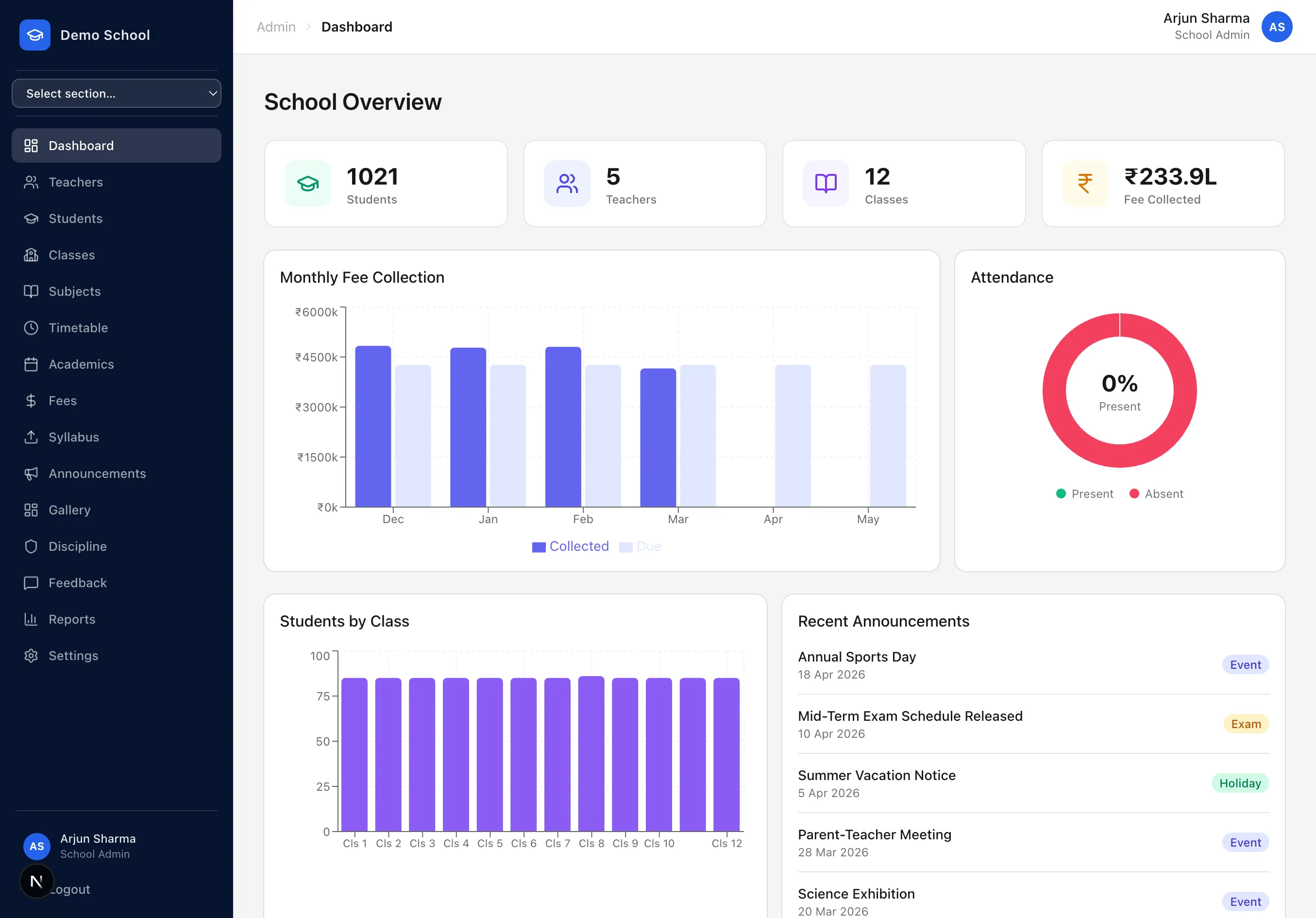Click the Arjun Sharma name in header
The image size is (1316, 918).
(1206, 18)
